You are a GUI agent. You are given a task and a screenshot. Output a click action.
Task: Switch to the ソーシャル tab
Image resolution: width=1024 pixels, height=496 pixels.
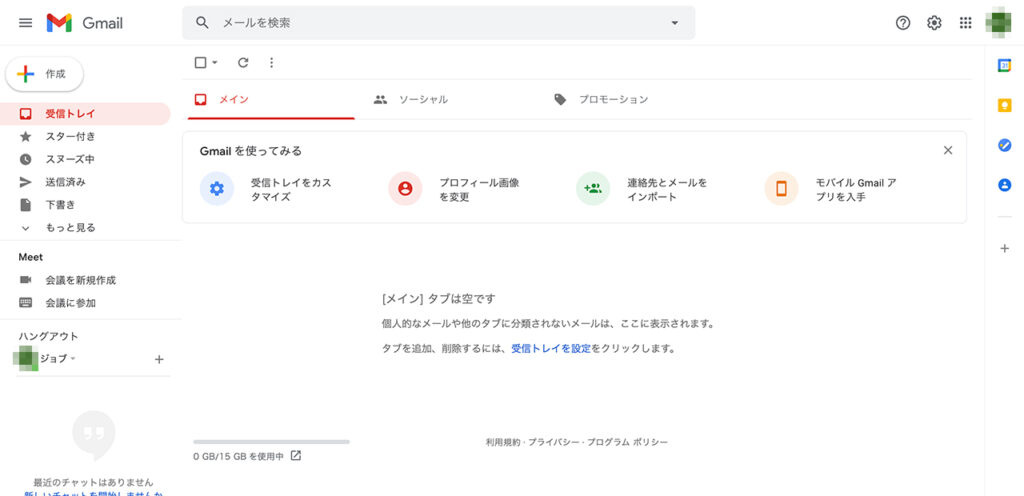coord(449,100)
